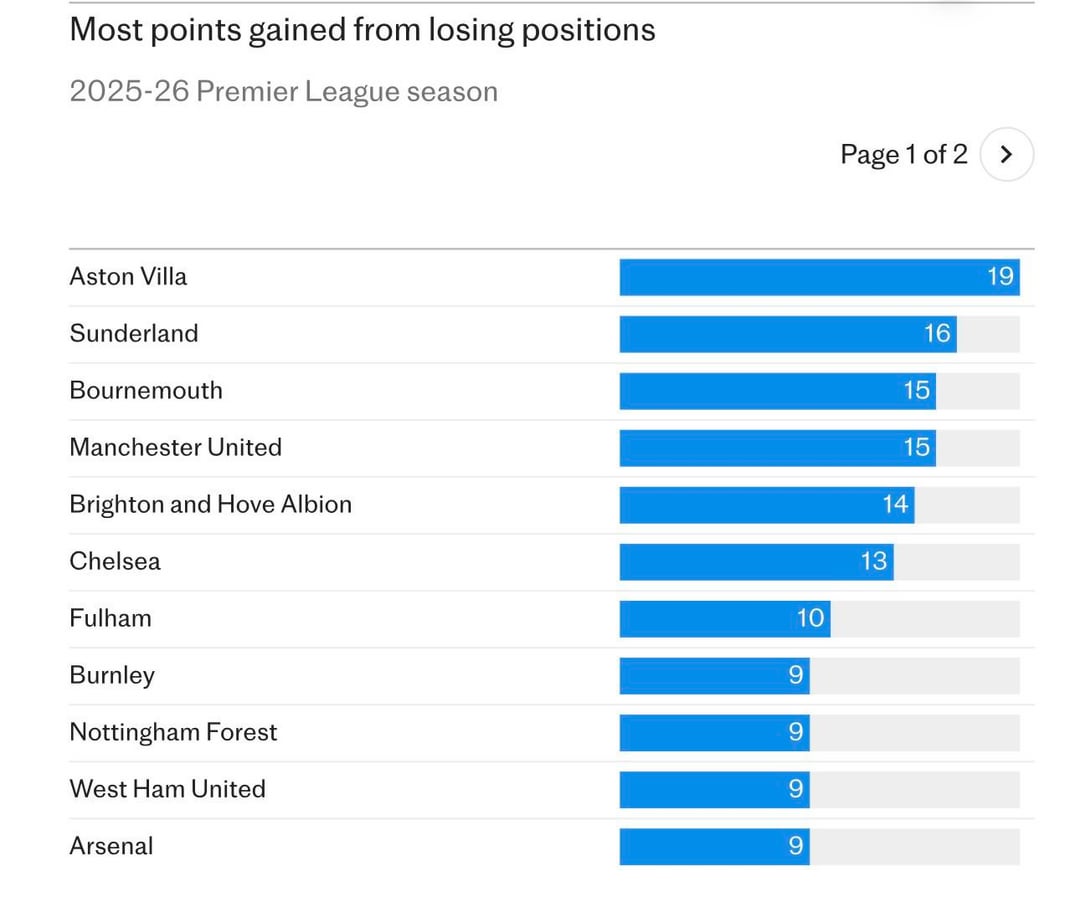
Task: Select the Chelsea team name
Action: [x=115, y=562]
